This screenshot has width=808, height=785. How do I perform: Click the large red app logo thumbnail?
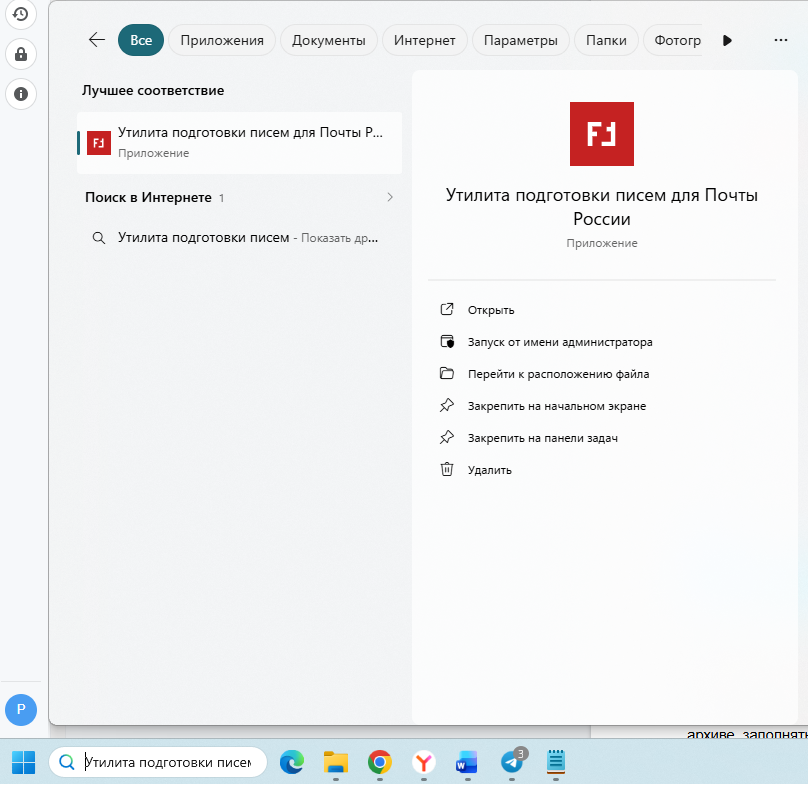(x=601, y=134)
